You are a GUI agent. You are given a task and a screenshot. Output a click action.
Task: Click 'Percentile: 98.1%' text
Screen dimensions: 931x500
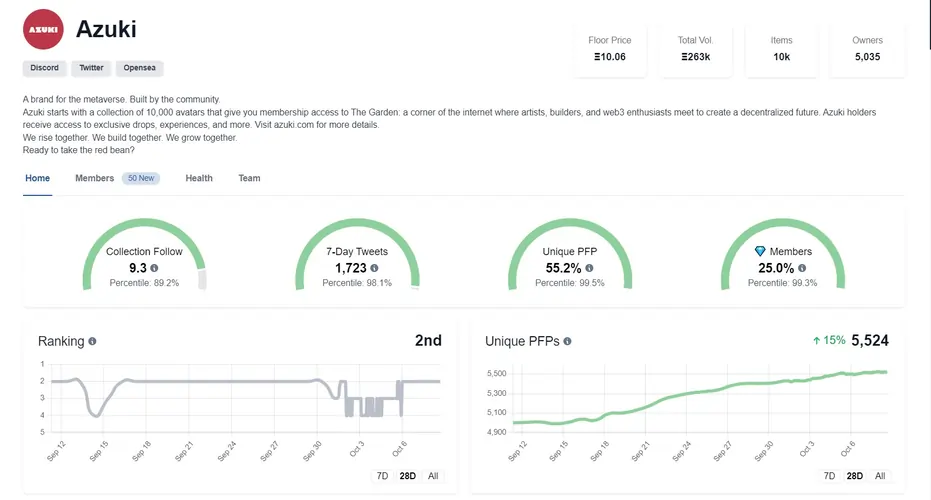(x=357, y=283)
